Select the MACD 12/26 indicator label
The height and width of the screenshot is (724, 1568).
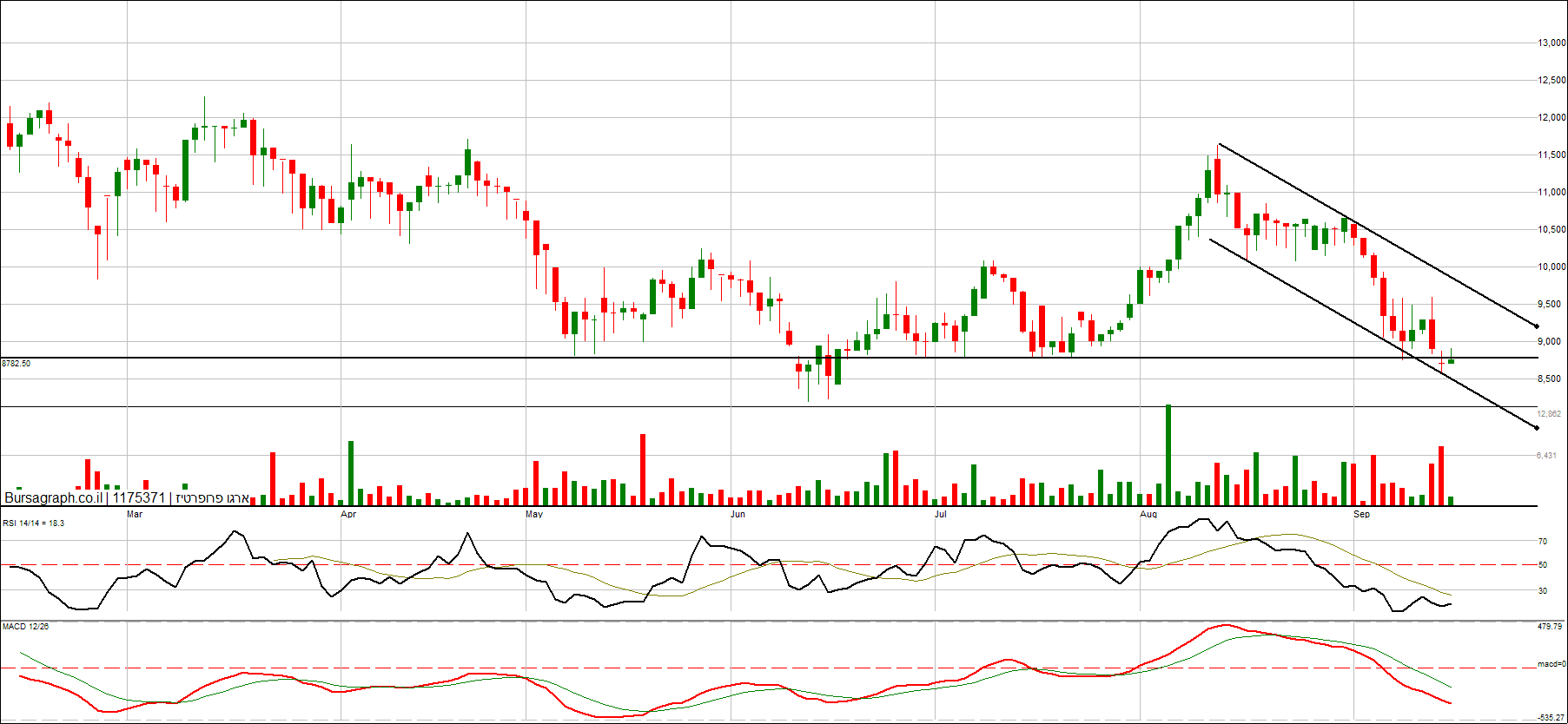point(25,626)
